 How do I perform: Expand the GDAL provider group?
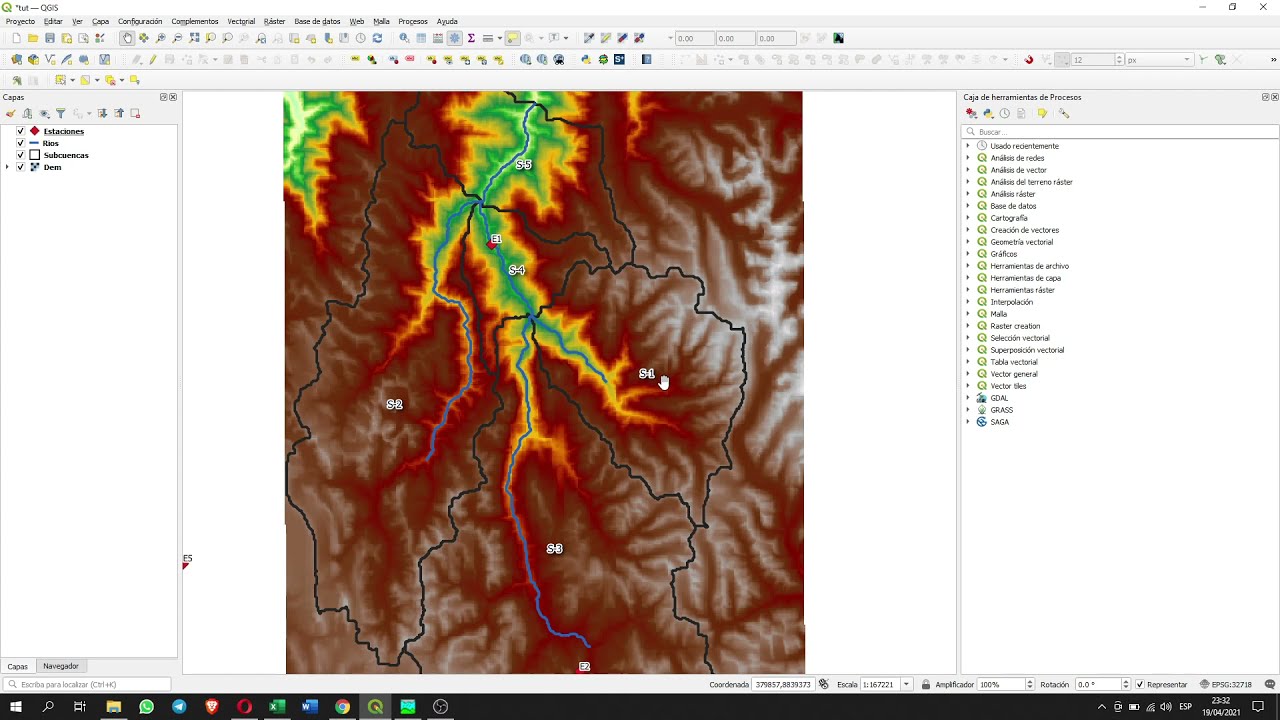pyautogui.click(x=967, y=398)
